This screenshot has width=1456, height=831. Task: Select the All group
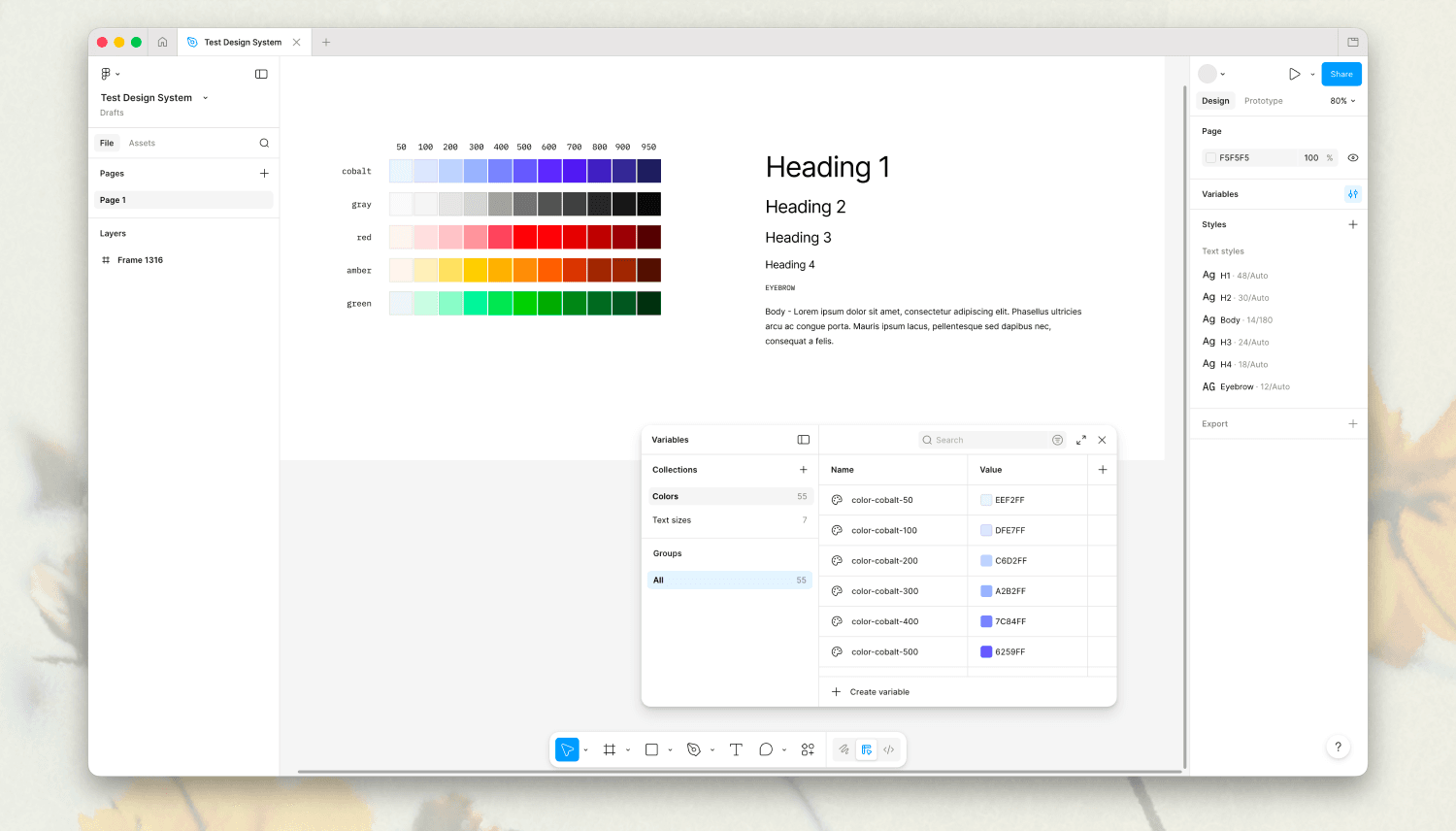click(729, 580)
